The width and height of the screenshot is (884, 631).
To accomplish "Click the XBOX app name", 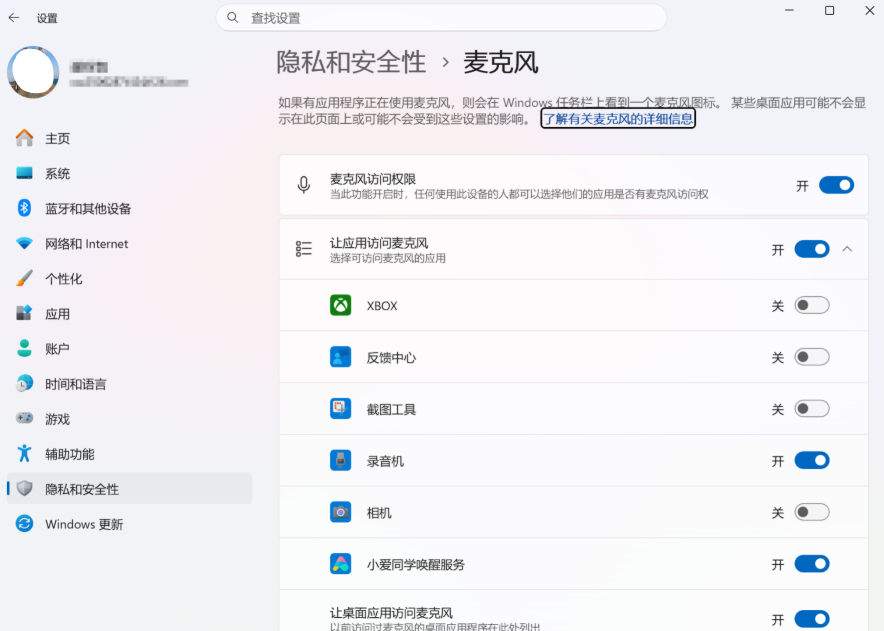I will click(382, 306).
